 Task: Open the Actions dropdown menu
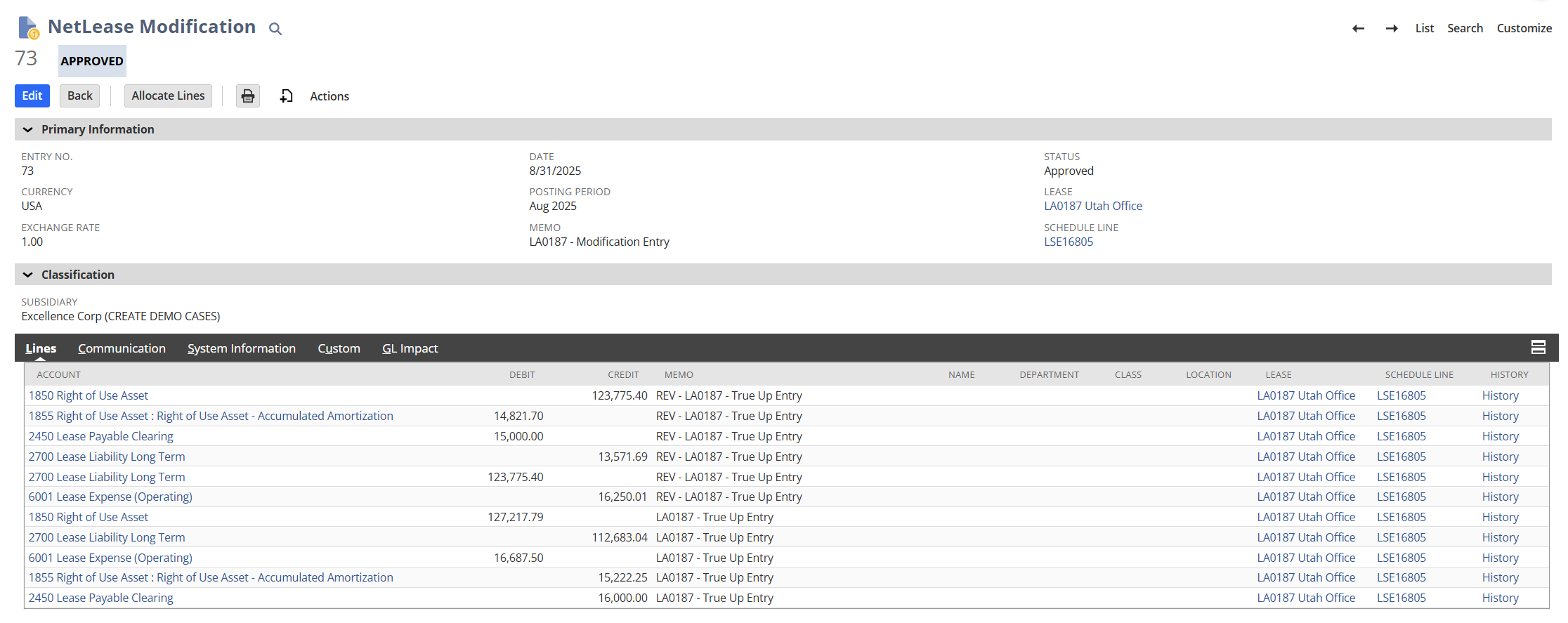329,96
